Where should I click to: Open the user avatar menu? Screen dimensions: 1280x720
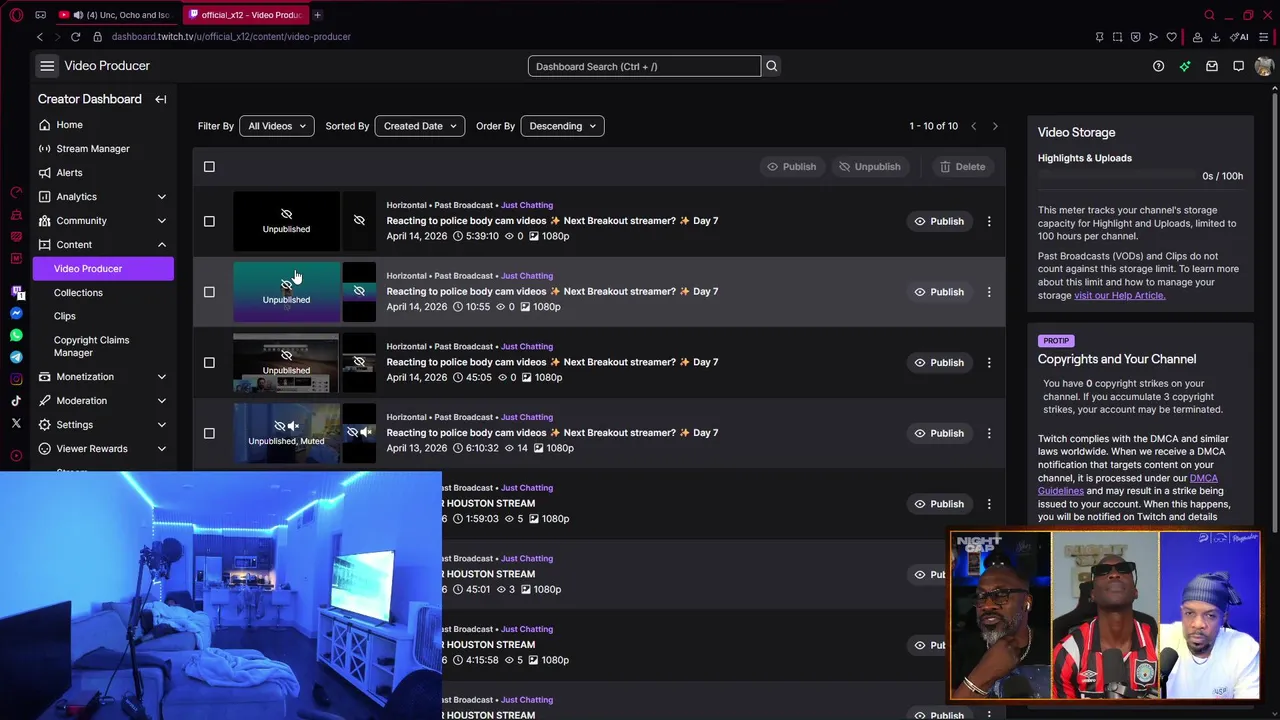[x=1264, y=66]
